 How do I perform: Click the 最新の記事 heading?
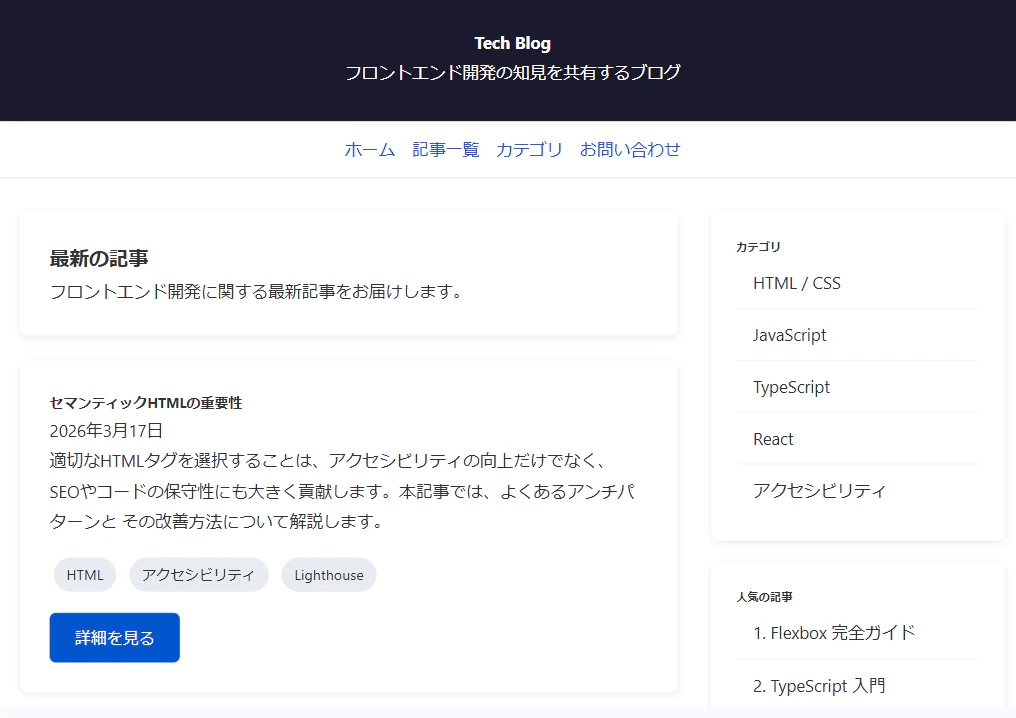(x=99, y=259)
